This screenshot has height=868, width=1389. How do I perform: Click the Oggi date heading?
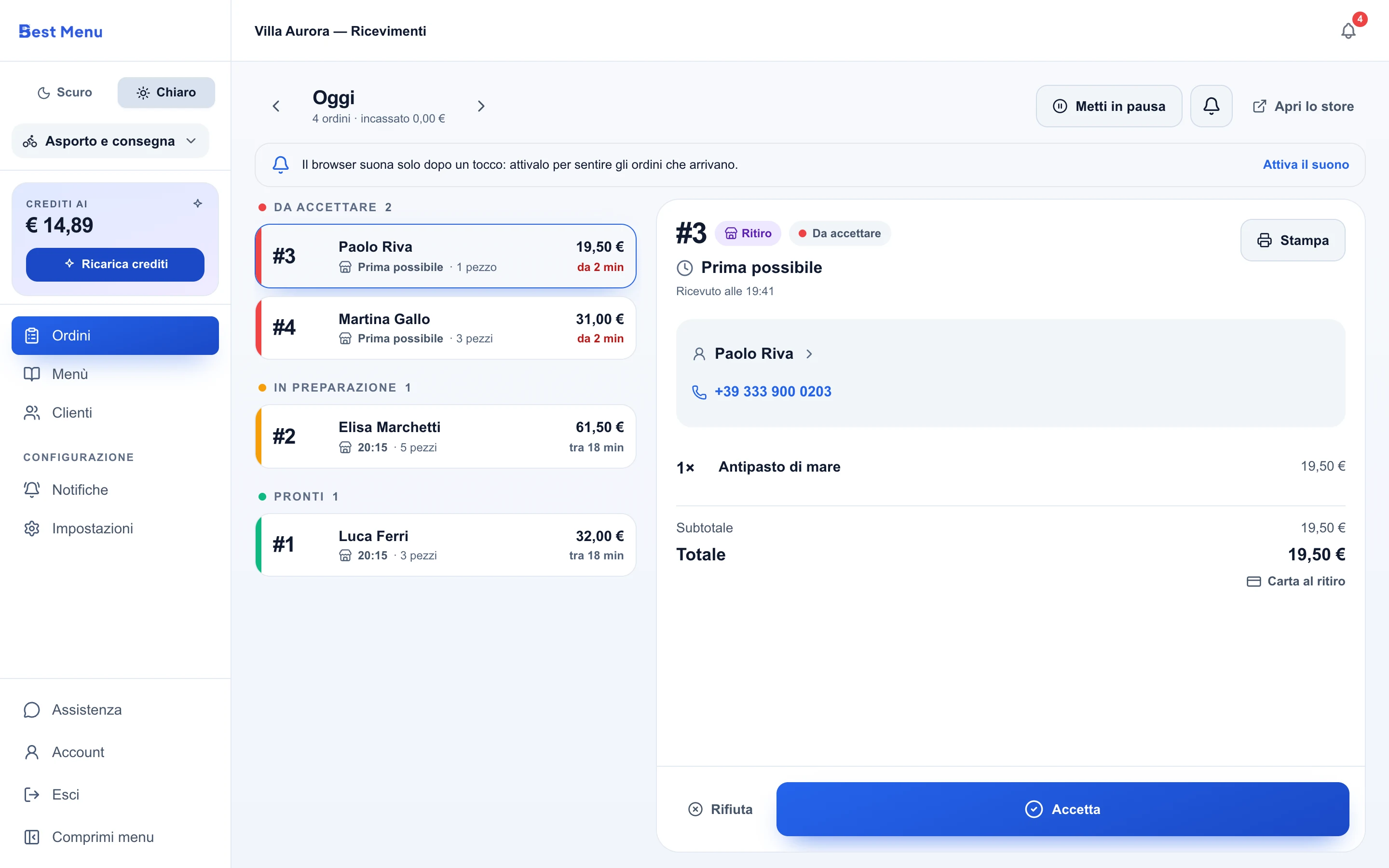tap(333, 97)
